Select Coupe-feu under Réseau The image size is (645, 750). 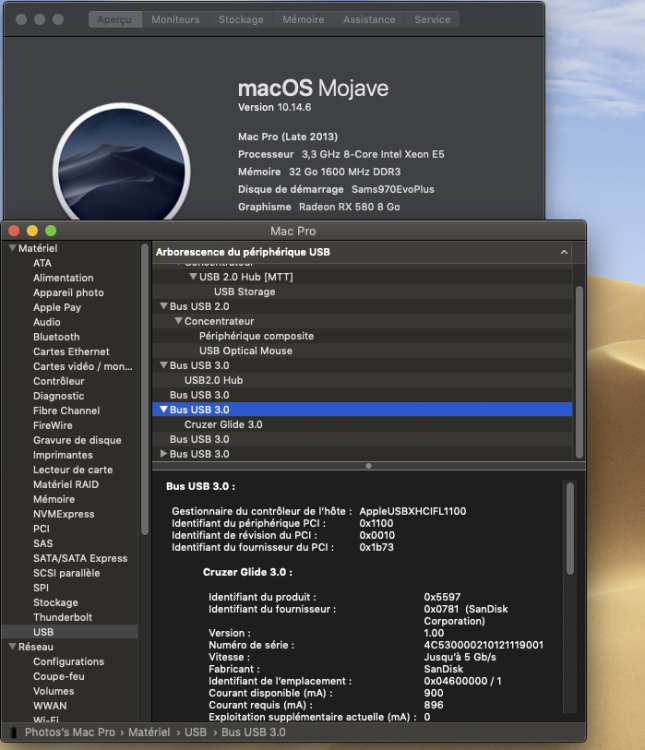(59, 676)
